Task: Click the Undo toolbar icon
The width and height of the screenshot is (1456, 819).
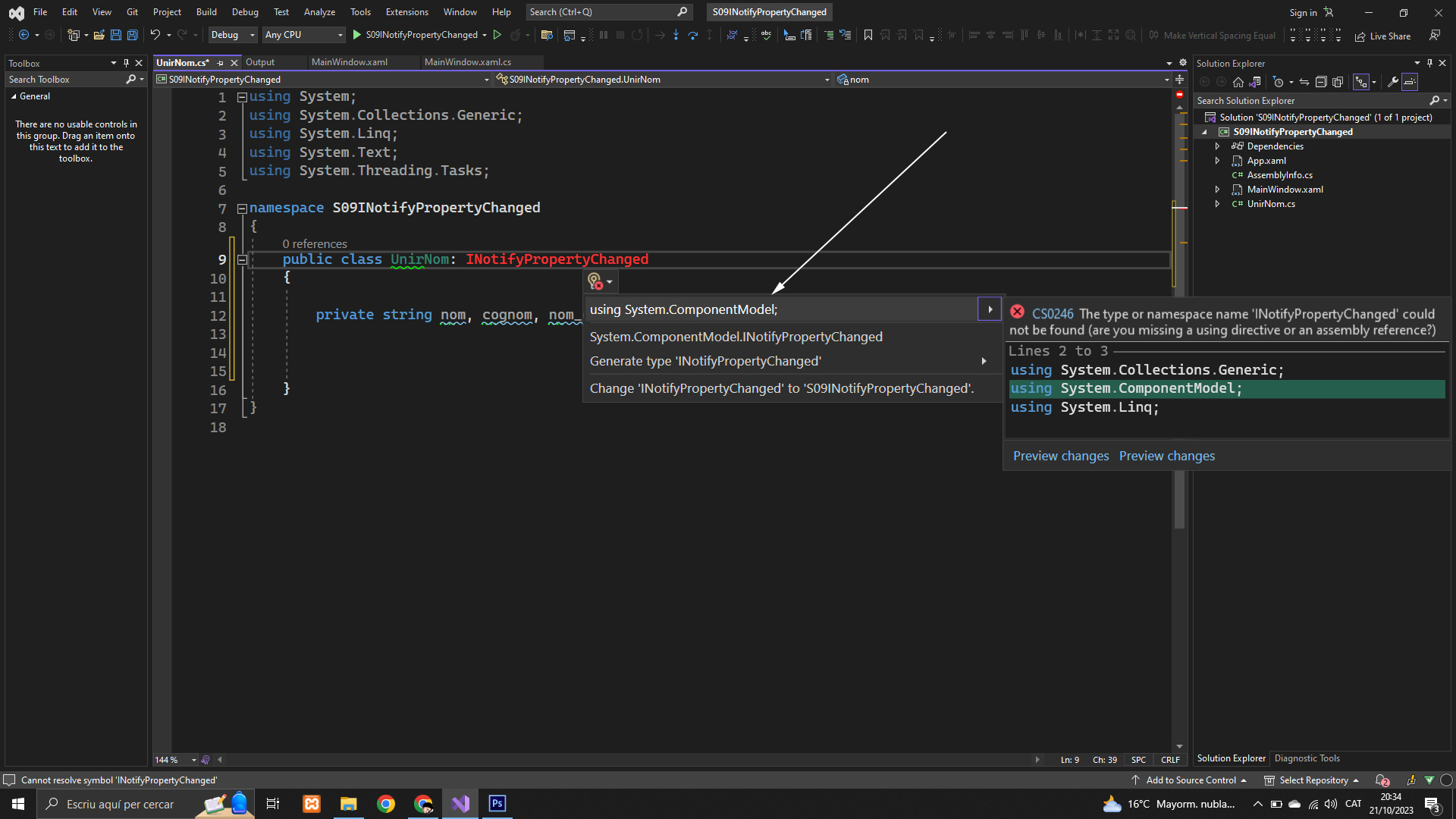Action: coord(155,35)
